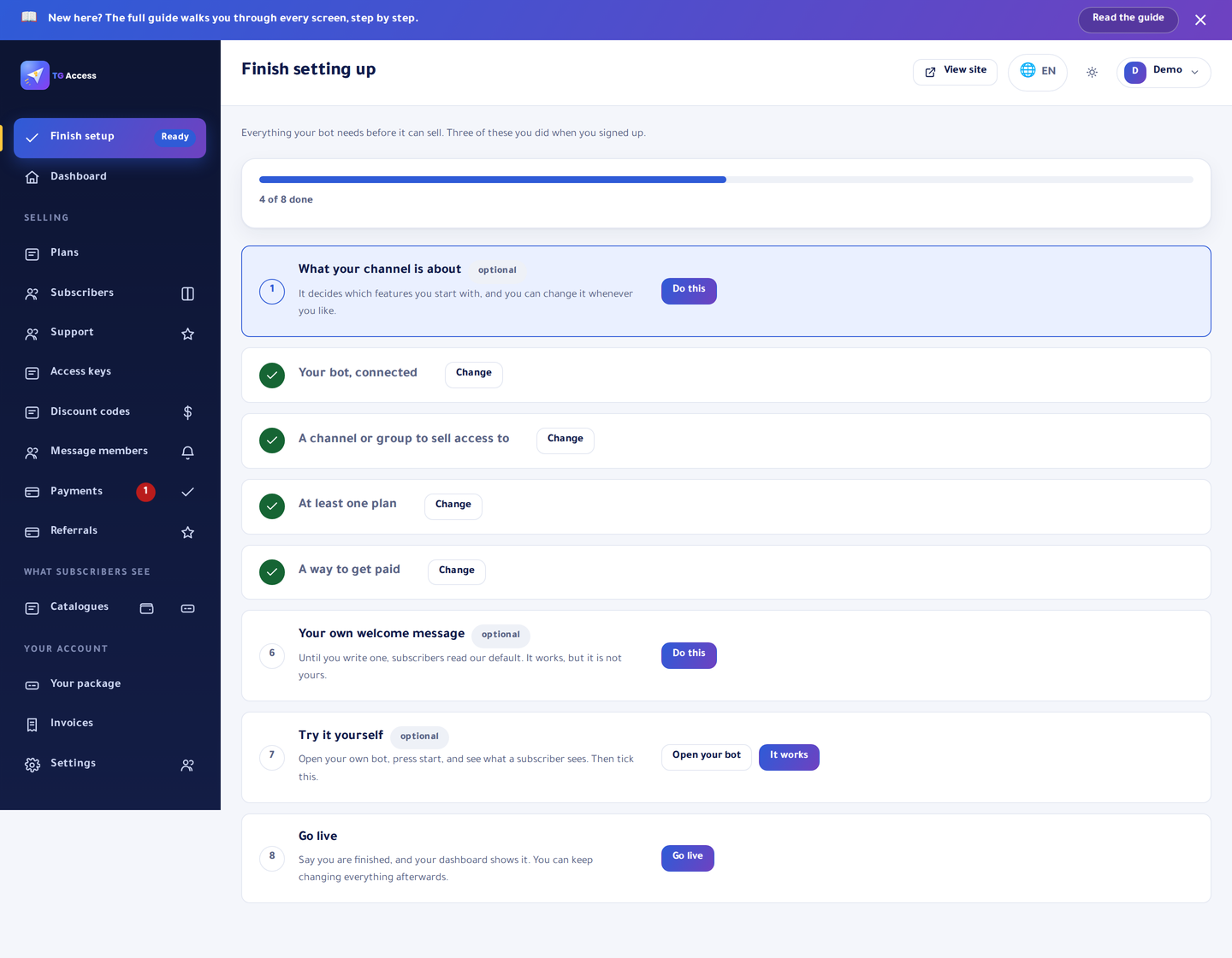Click the Ready badge on Finish setup
Viewport: 1232px width, 958px height.
(x=175, y=138)
